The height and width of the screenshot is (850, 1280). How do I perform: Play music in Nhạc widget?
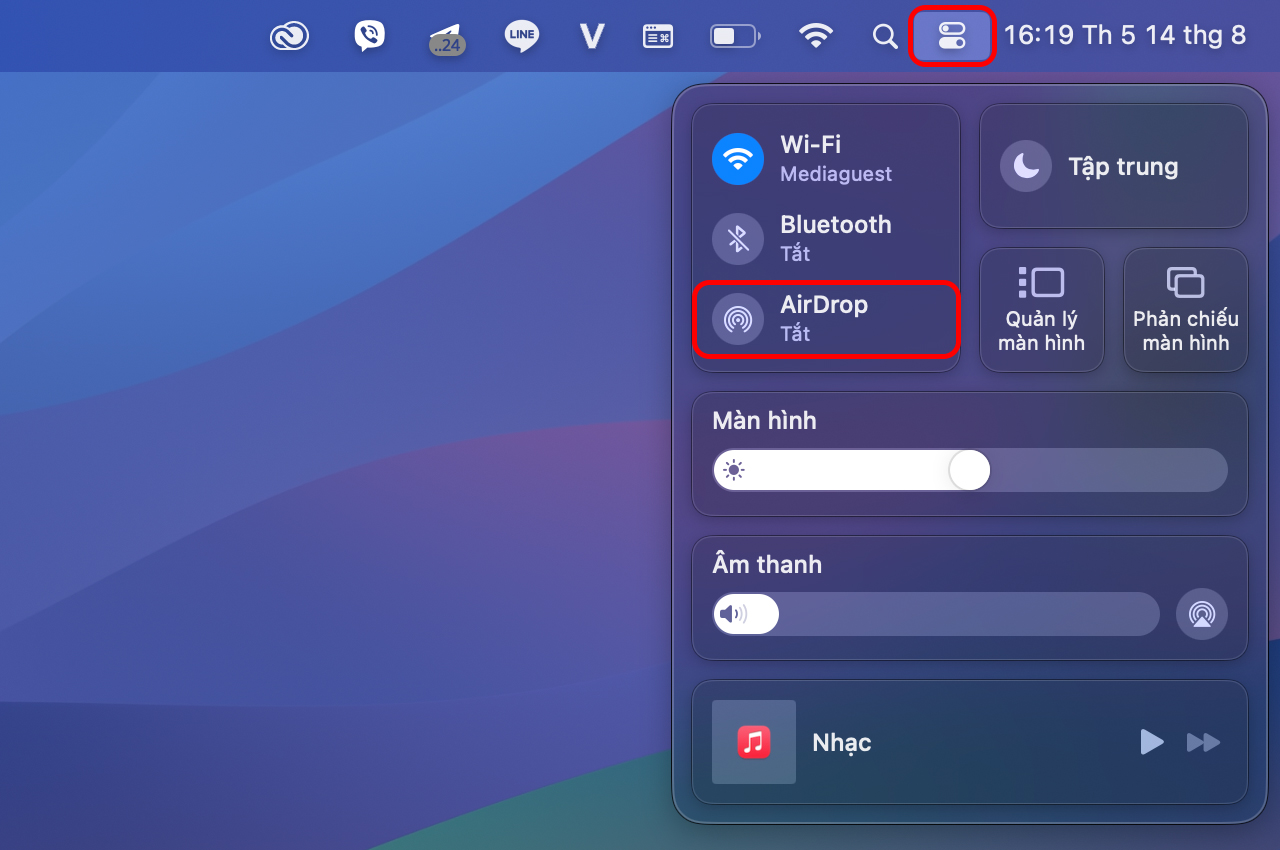(1152, 742)
